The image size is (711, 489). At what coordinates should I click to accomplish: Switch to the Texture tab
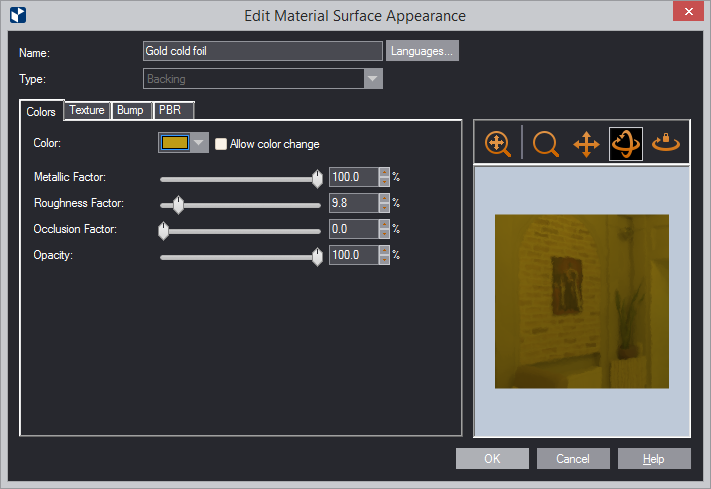point(87,110)
